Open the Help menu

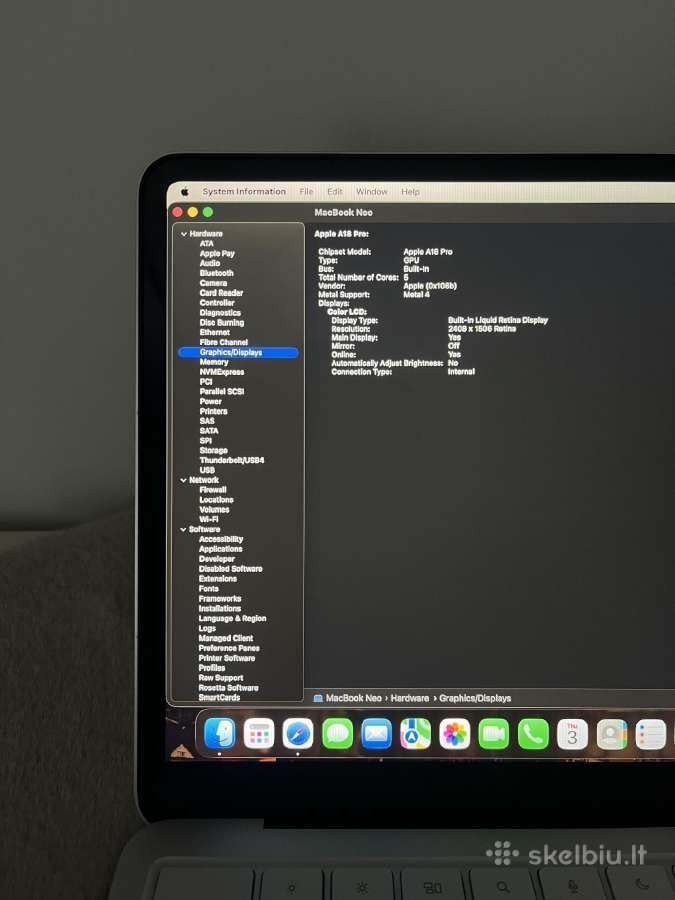(x=410, y=192)
